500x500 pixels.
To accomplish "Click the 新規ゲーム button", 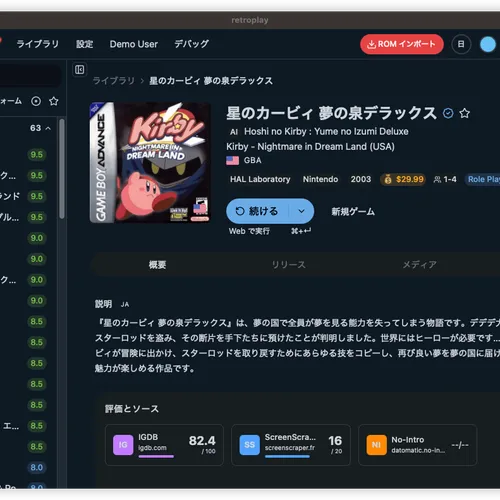I will tap(353, 211).
